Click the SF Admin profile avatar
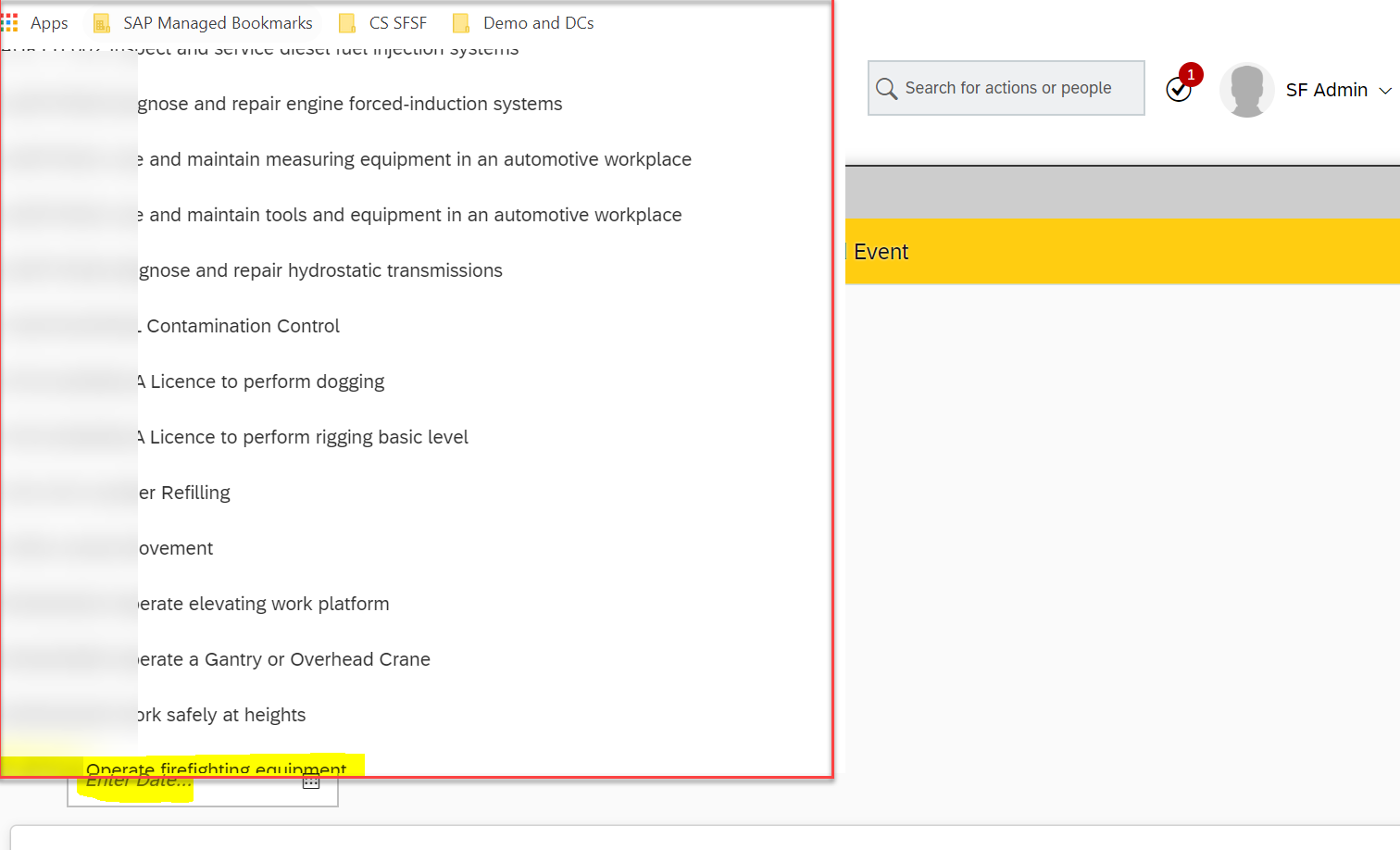This screenshot has height=850, width=1400. pyautogui.click(x=1246, y=90)
